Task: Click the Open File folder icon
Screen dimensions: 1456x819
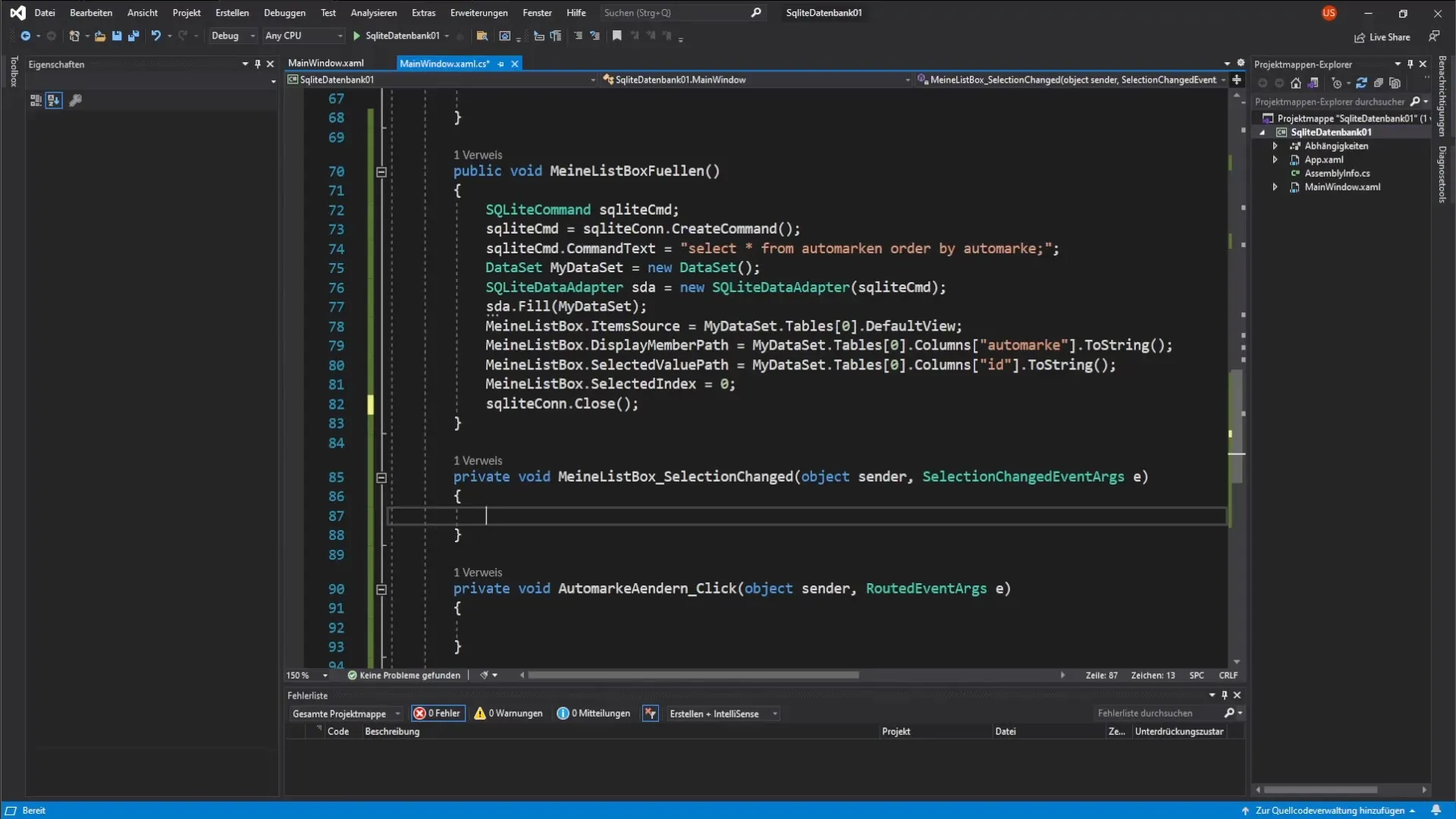Action: tap(99, 36)
